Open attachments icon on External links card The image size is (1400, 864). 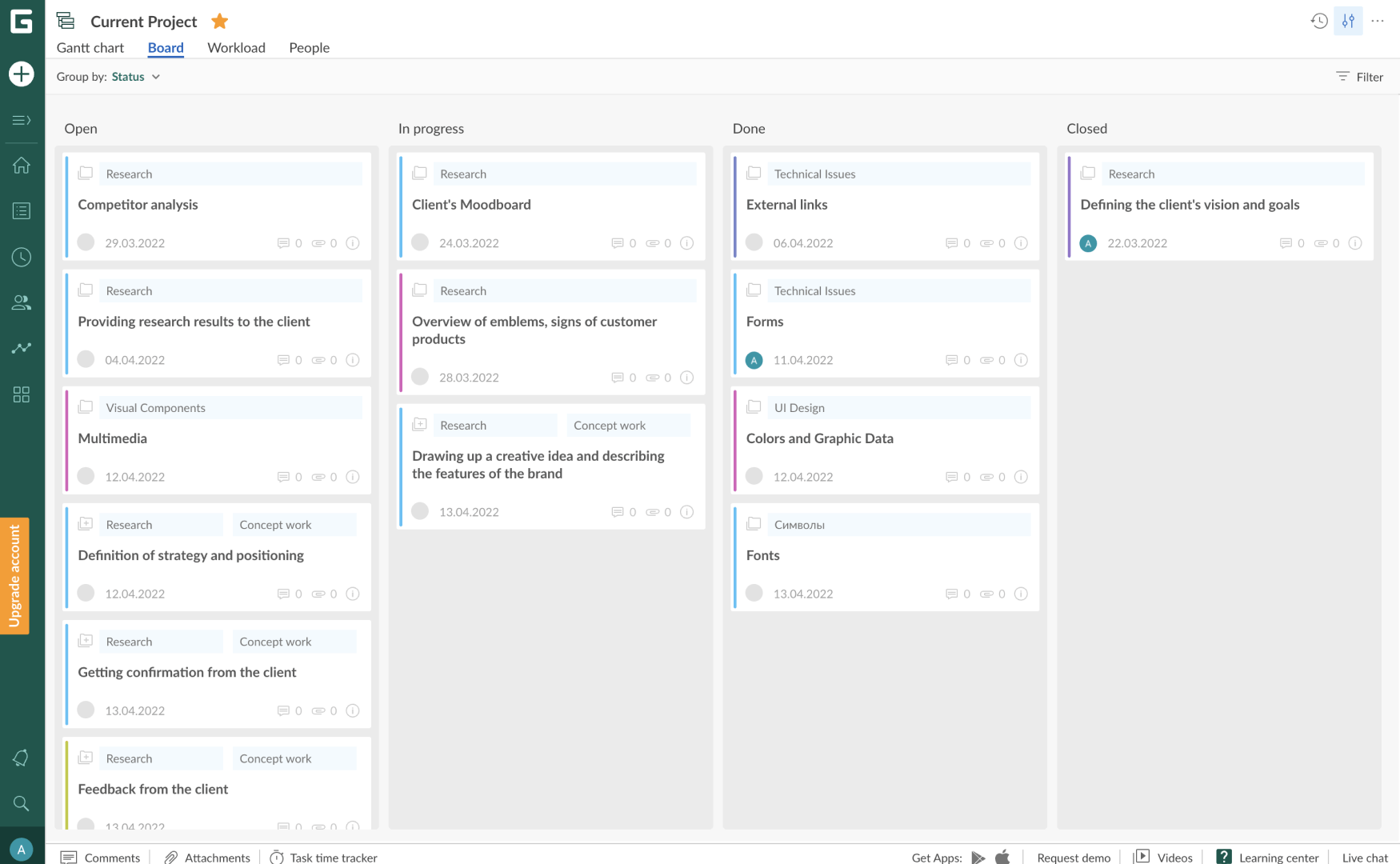click(987, 243)
